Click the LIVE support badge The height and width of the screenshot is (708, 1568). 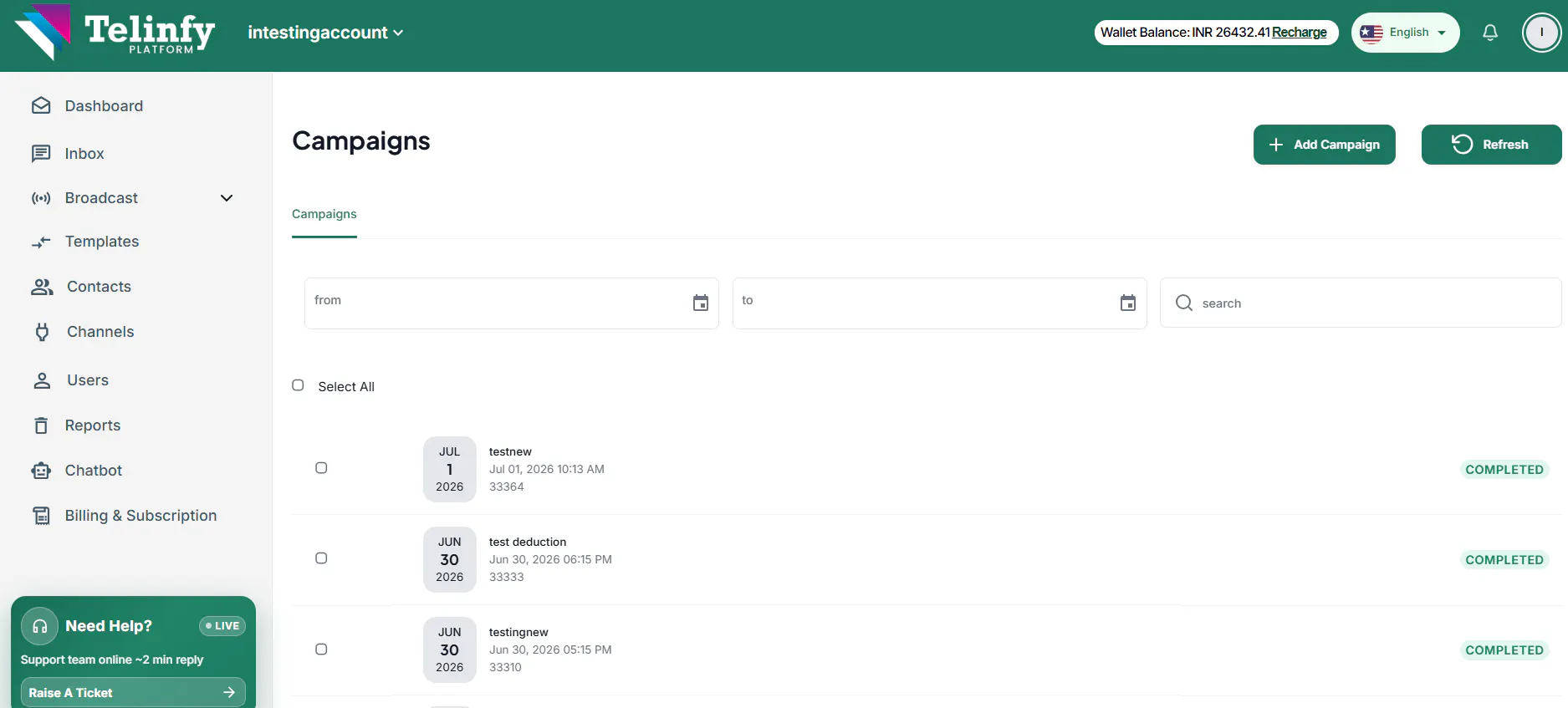point(222,625)
